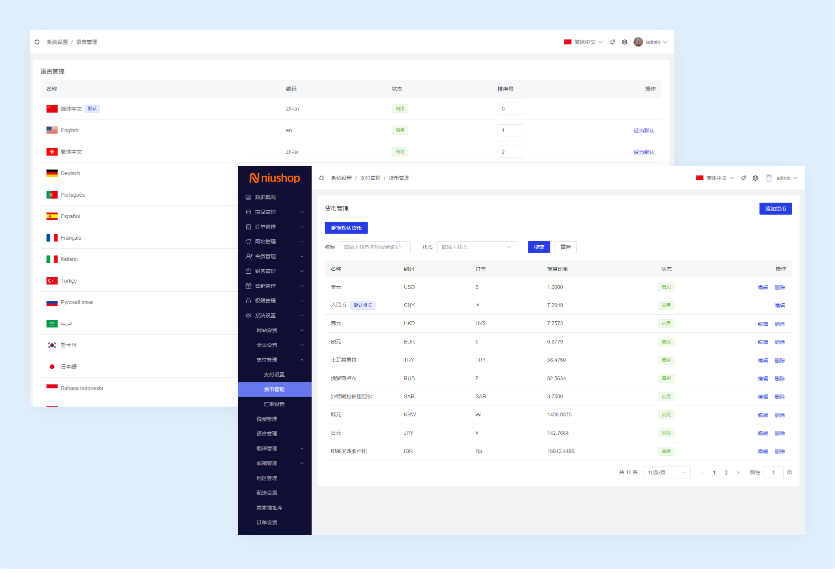Click the refresh icon beside the front breadcrumb

tap(322, 177)
